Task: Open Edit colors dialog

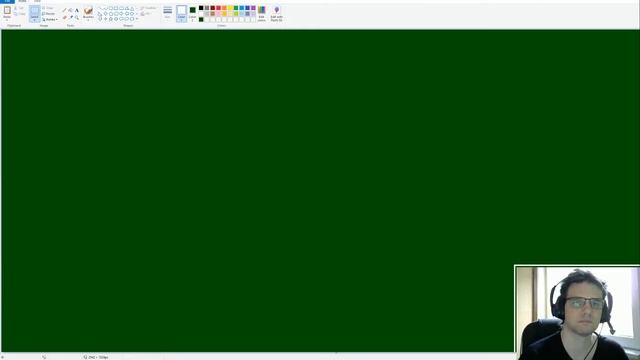Action: (x=262, y=13)
